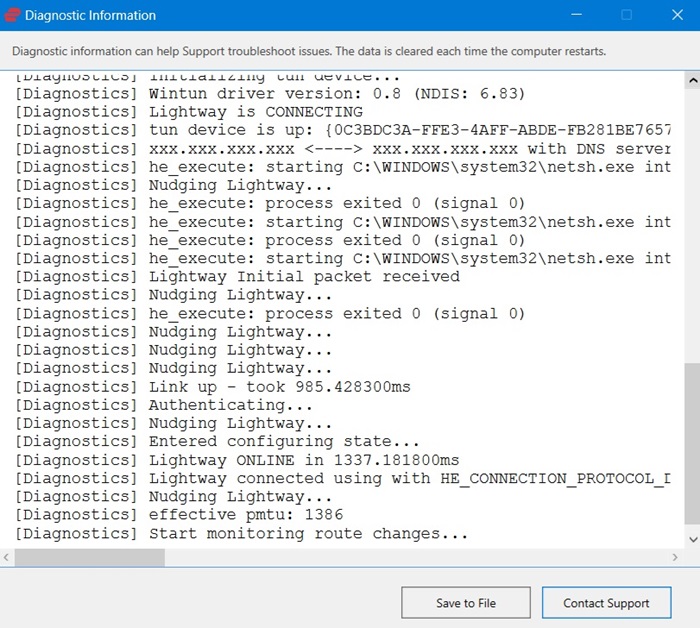Close the Diagnostic Information window

[x=677, y=15]
